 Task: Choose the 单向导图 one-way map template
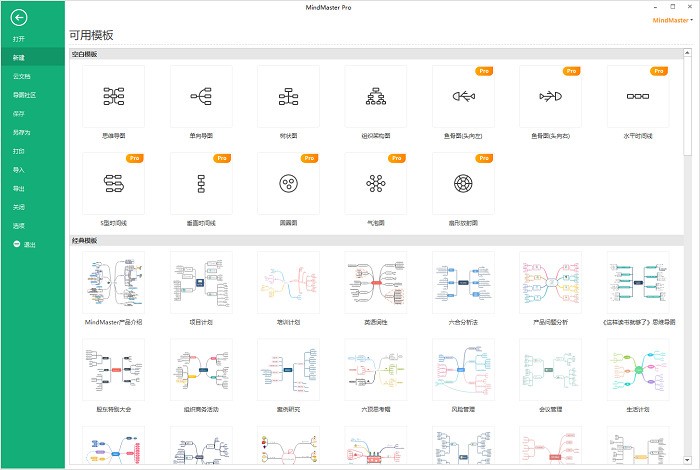(x=201, y=96)
